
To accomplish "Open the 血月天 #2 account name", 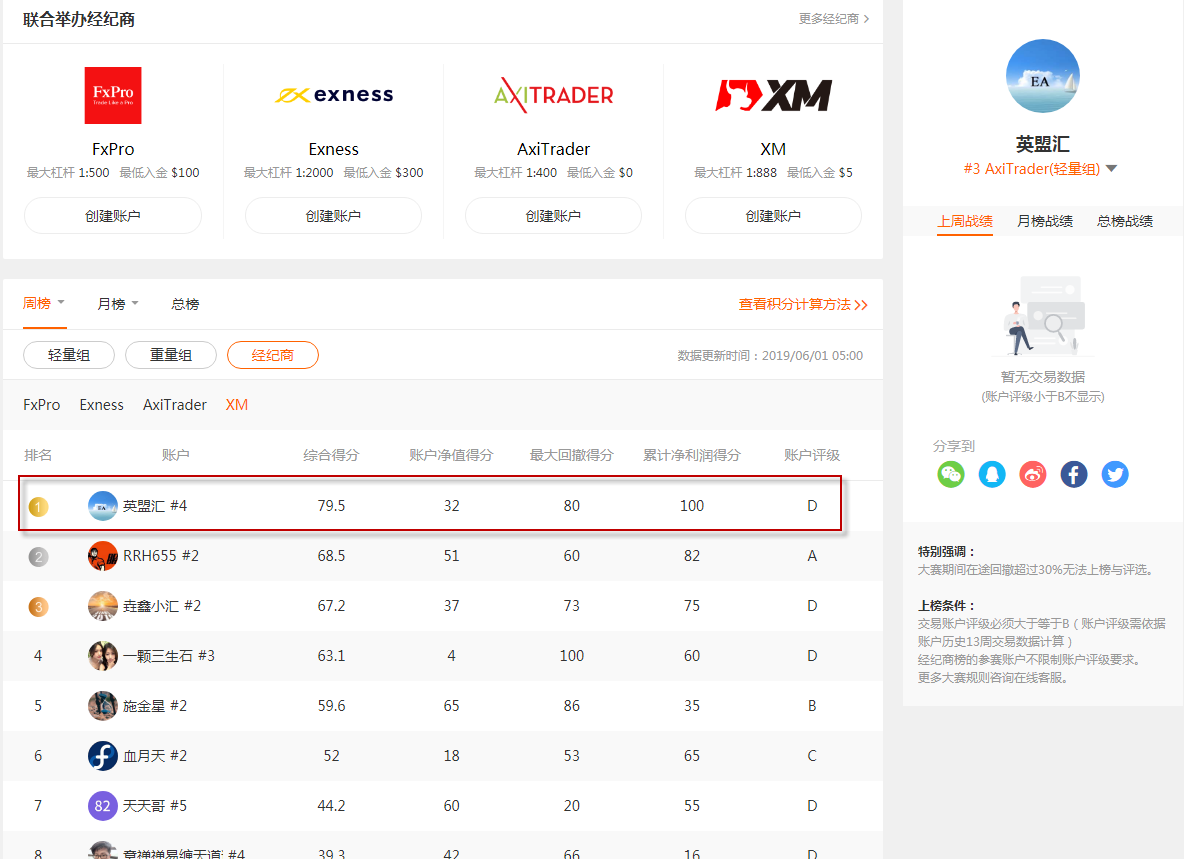I will coord(155,756).
